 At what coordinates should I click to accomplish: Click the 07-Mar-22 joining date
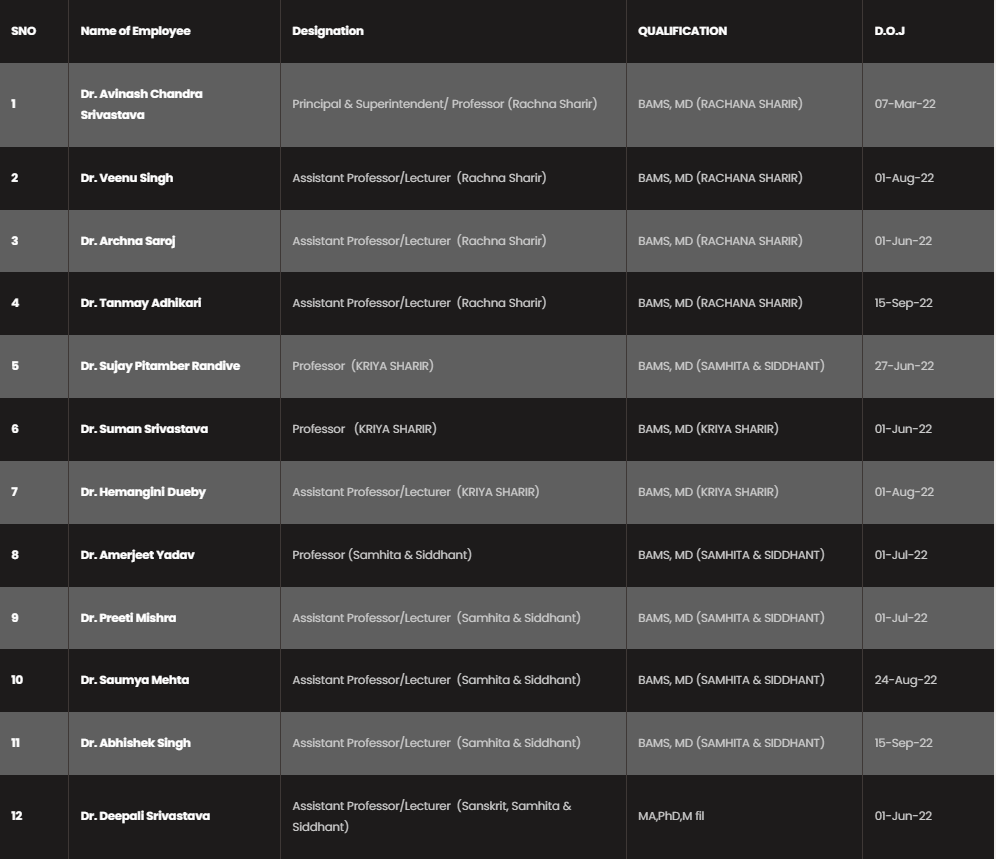905,104
